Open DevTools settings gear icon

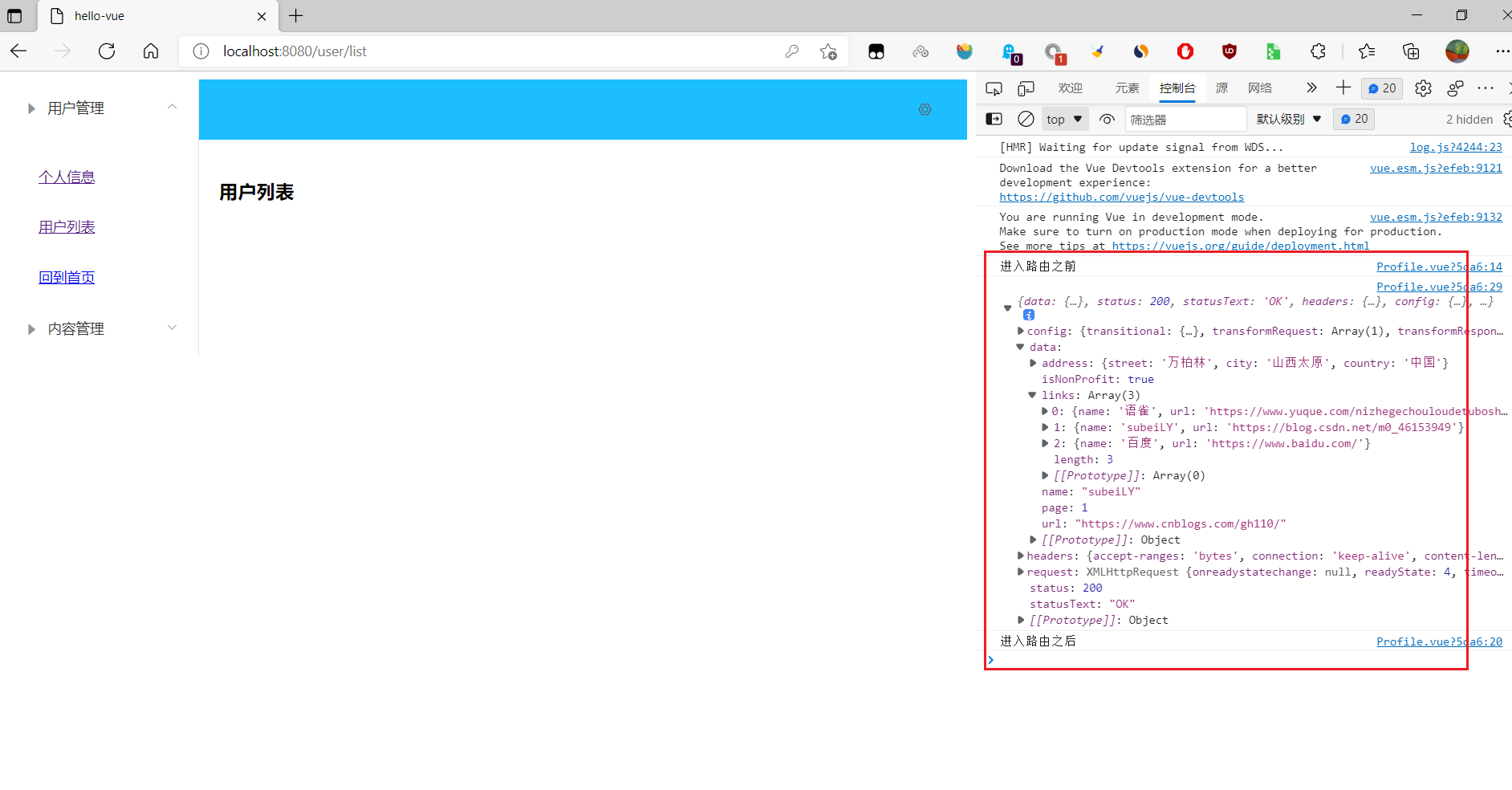[x=1423, y=88]
